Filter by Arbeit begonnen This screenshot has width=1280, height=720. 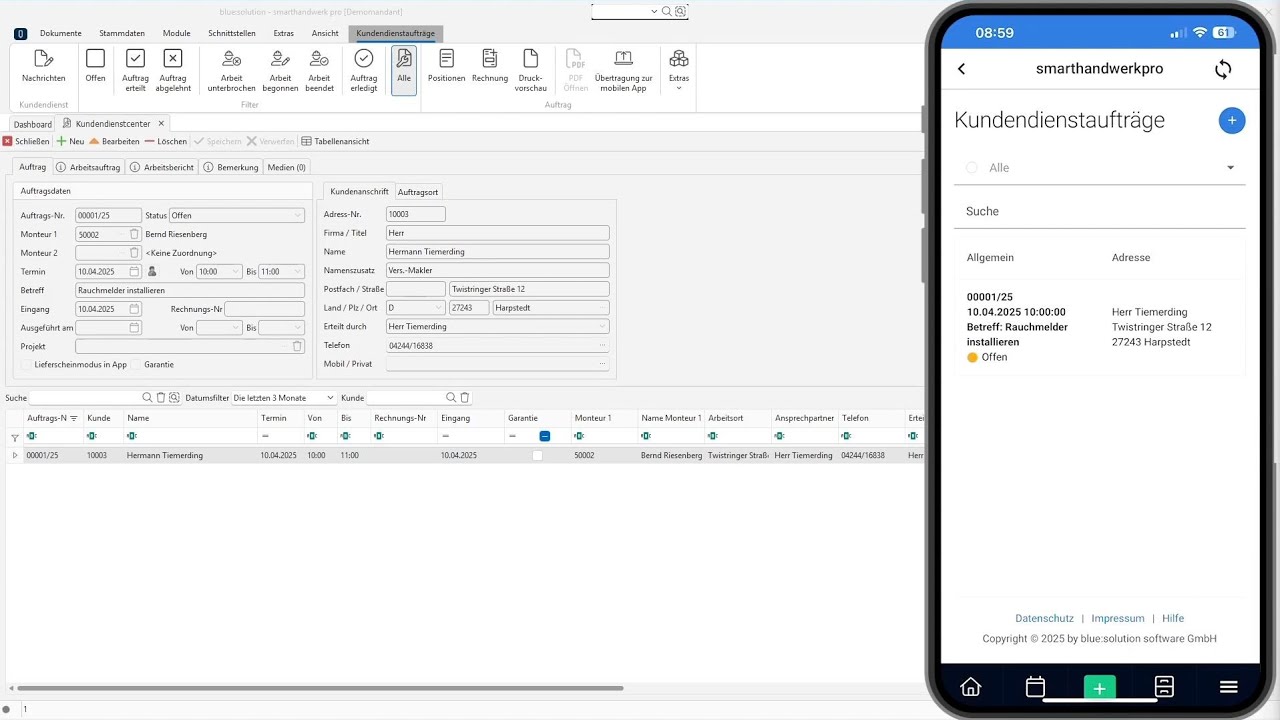(280, 70)
